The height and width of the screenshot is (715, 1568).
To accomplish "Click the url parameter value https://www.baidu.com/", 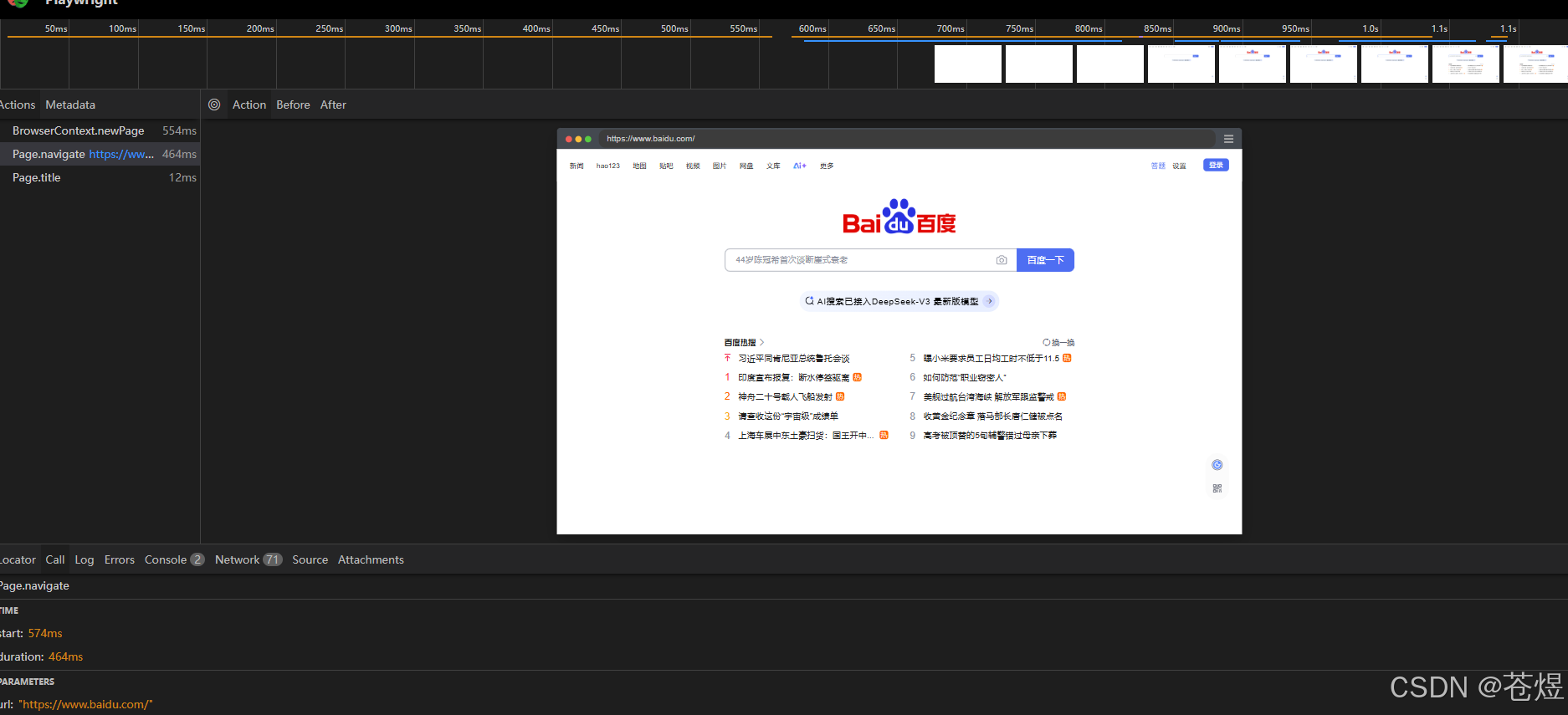I will pos(85,704).
